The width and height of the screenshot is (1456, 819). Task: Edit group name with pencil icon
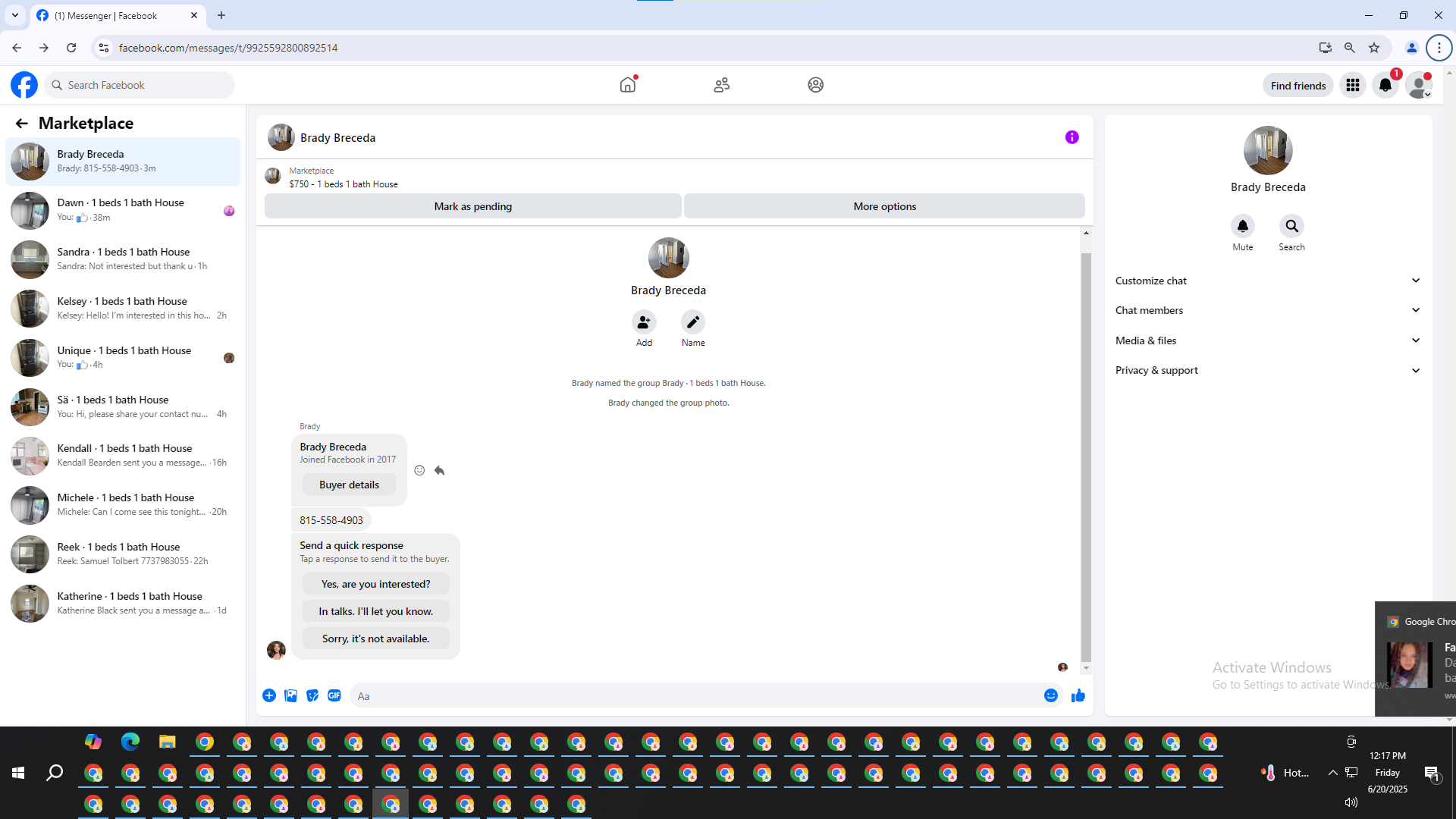(692, 322)
